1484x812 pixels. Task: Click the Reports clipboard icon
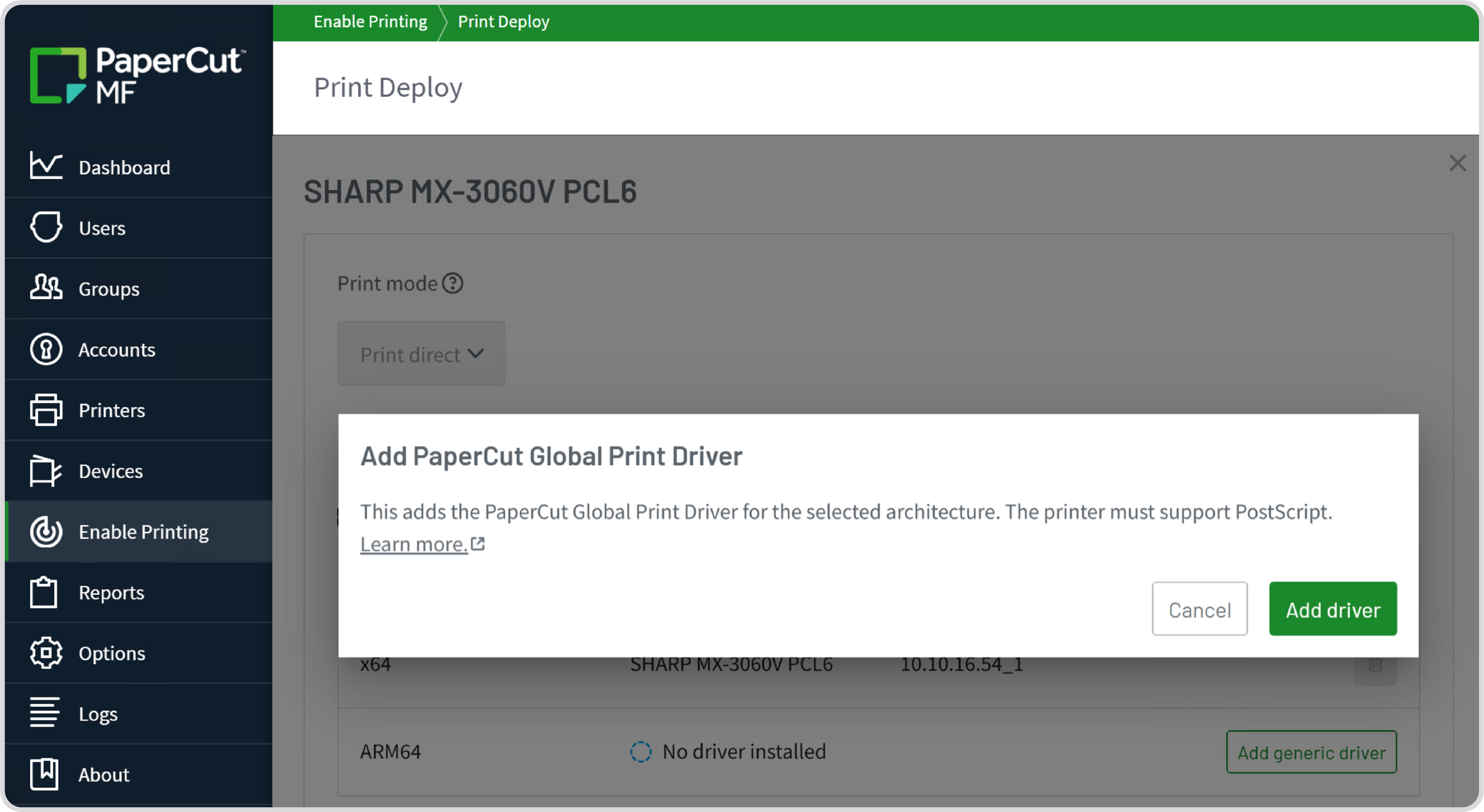(43, 592)
